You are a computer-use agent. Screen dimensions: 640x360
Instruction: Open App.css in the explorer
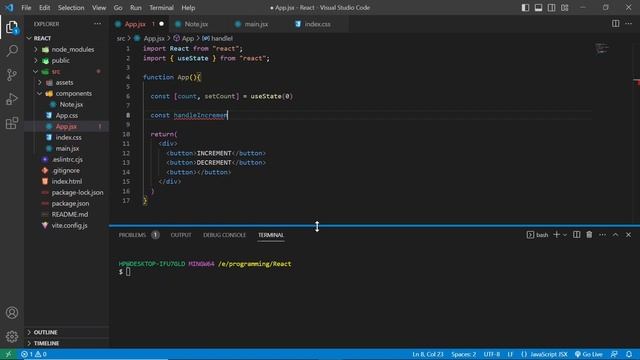point(67,116)
